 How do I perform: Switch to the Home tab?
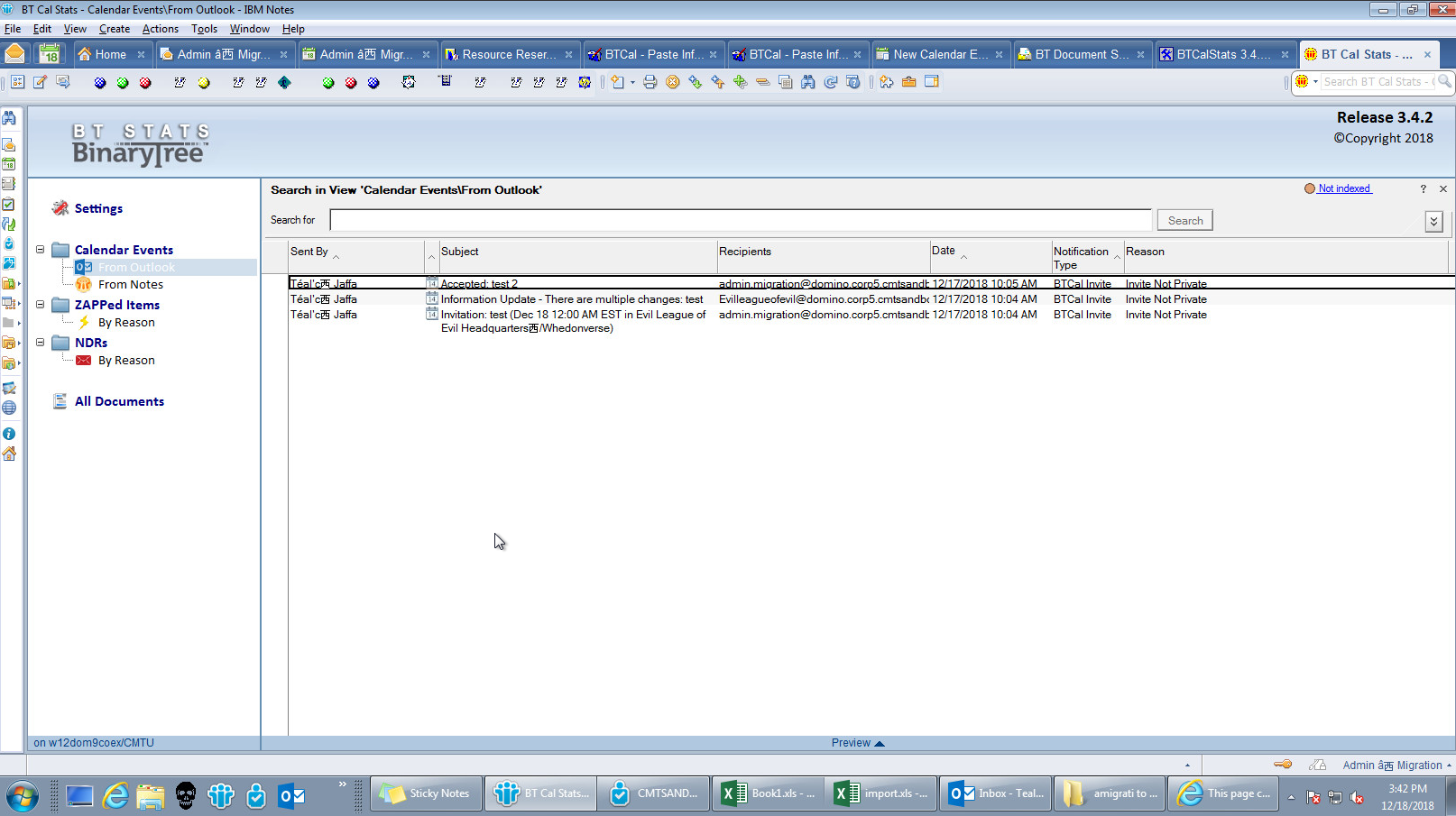110,54
